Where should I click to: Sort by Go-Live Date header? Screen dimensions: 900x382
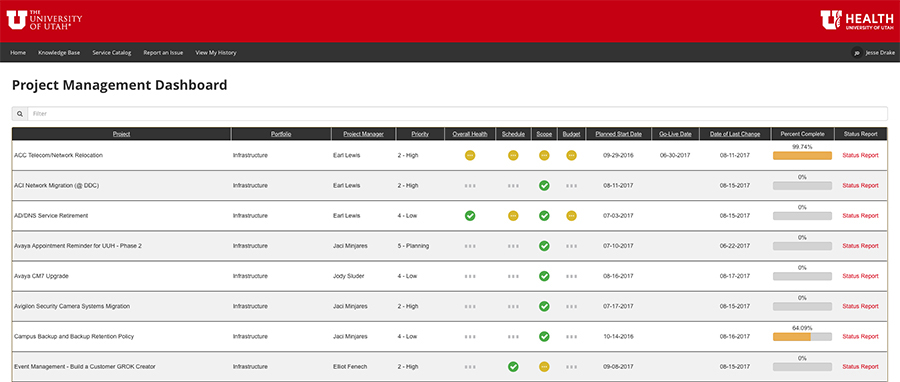[676, 134]
